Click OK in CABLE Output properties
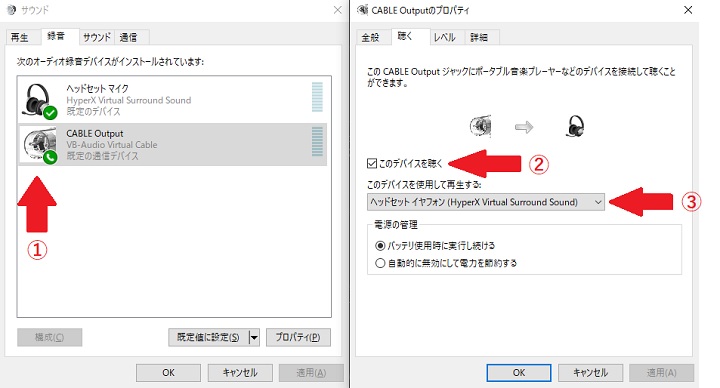 519,373
